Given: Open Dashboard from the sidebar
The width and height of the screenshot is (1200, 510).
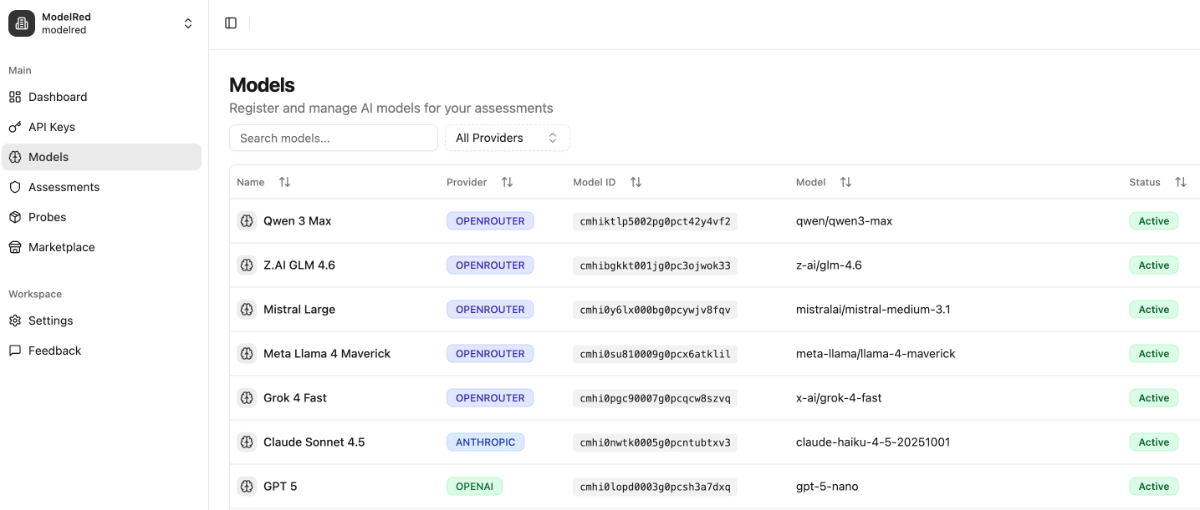Looking at the screenshot, I should (x=57, y=97).
